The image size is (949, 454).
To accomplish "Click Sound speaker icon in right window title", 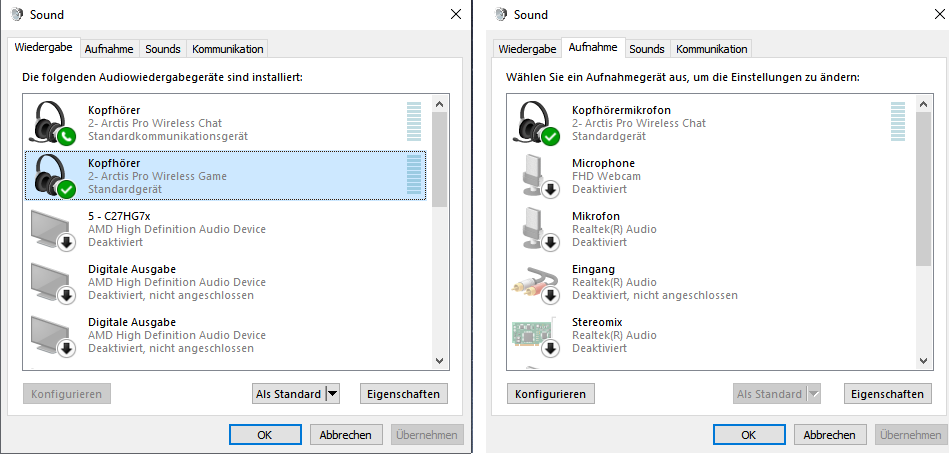I will (x=501, y=15).
